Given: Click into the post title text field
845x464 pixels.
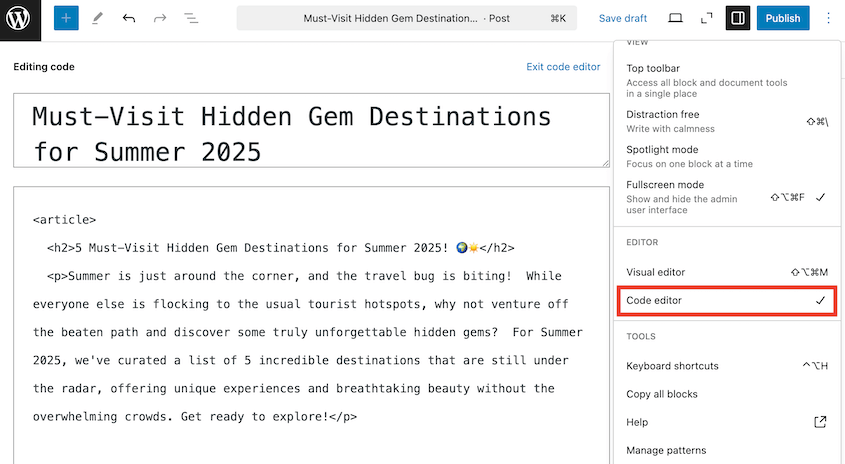Looking at the screenshot, I should tap(311, 130).
